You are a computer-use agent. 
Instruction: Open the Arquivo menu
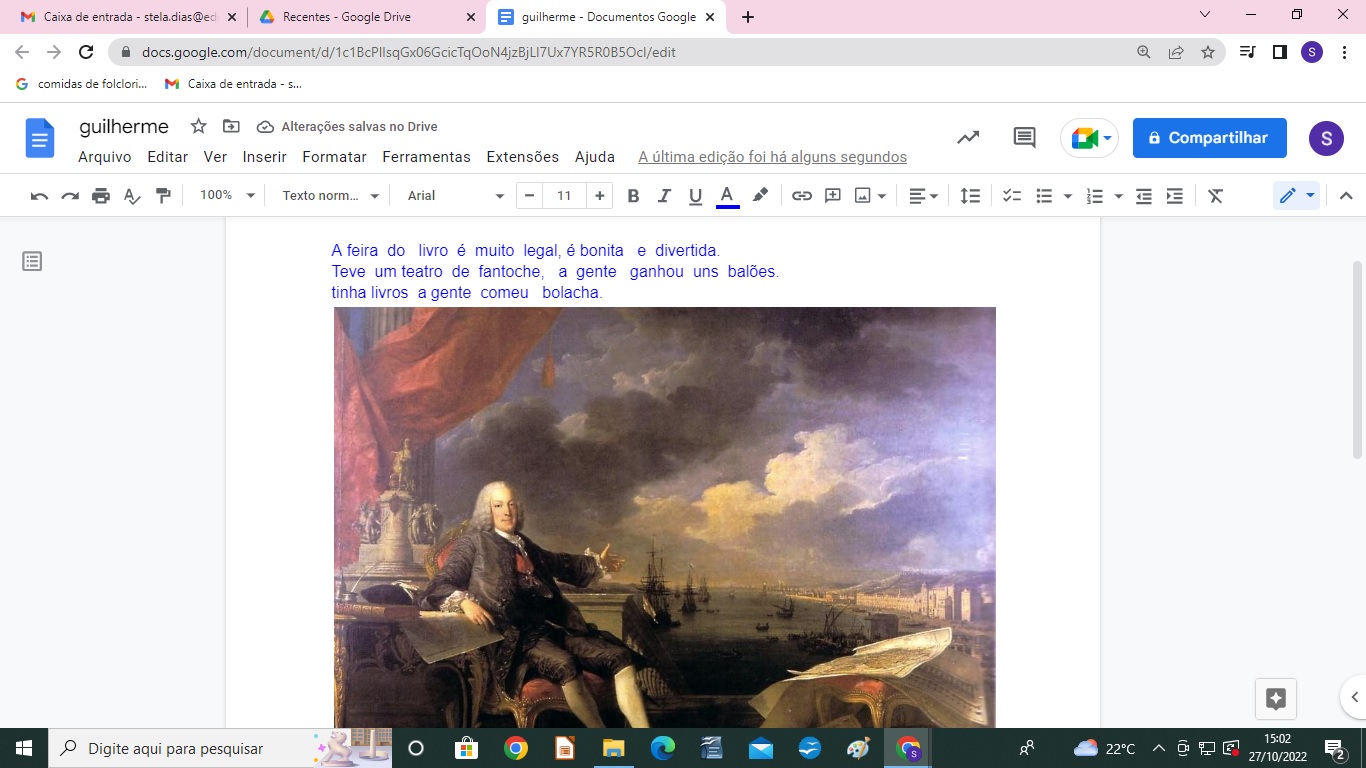105,157
